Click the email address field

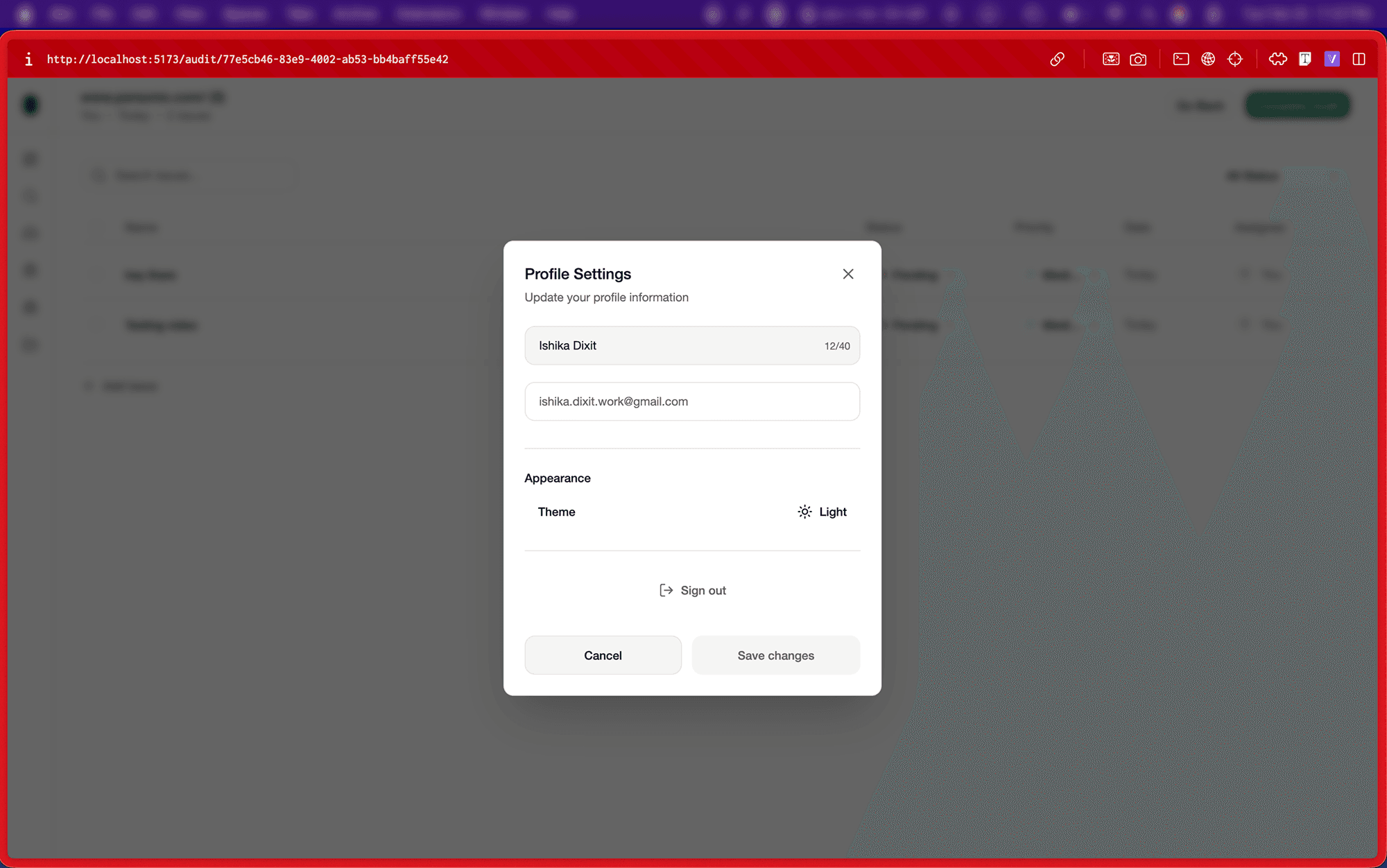(691, 401)
